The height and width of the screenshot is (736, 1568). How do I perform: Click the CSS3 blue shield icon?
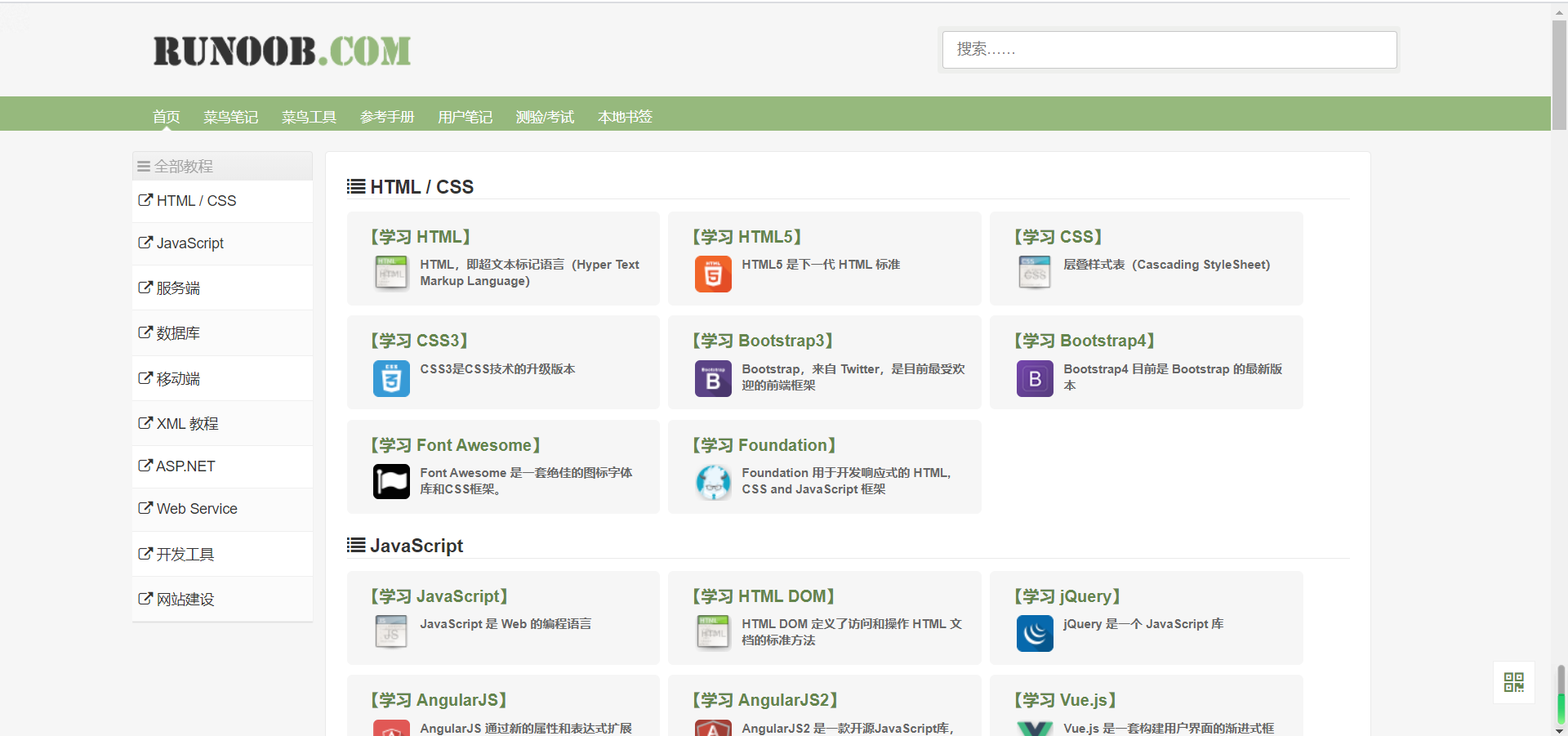391,378
